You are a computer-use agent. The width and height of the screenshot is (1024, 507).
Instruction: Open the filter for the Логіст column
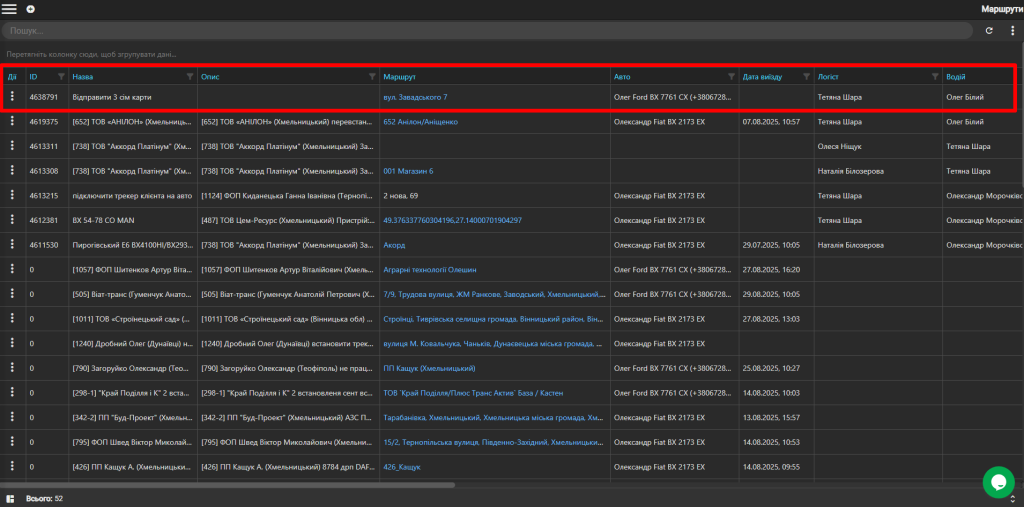tap(935, 76)
